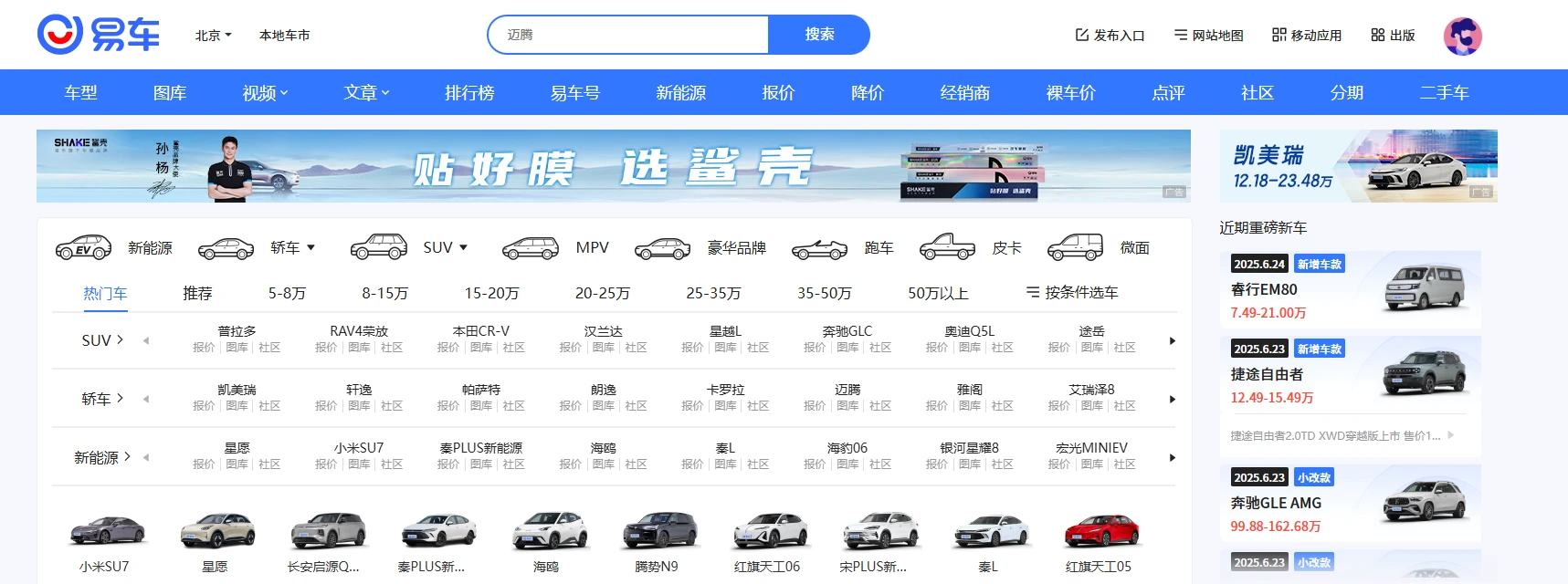This screenshot has height=584, width=1568.
Task: Click next arrow in SUV row
Action: (x=1172, y=340)
